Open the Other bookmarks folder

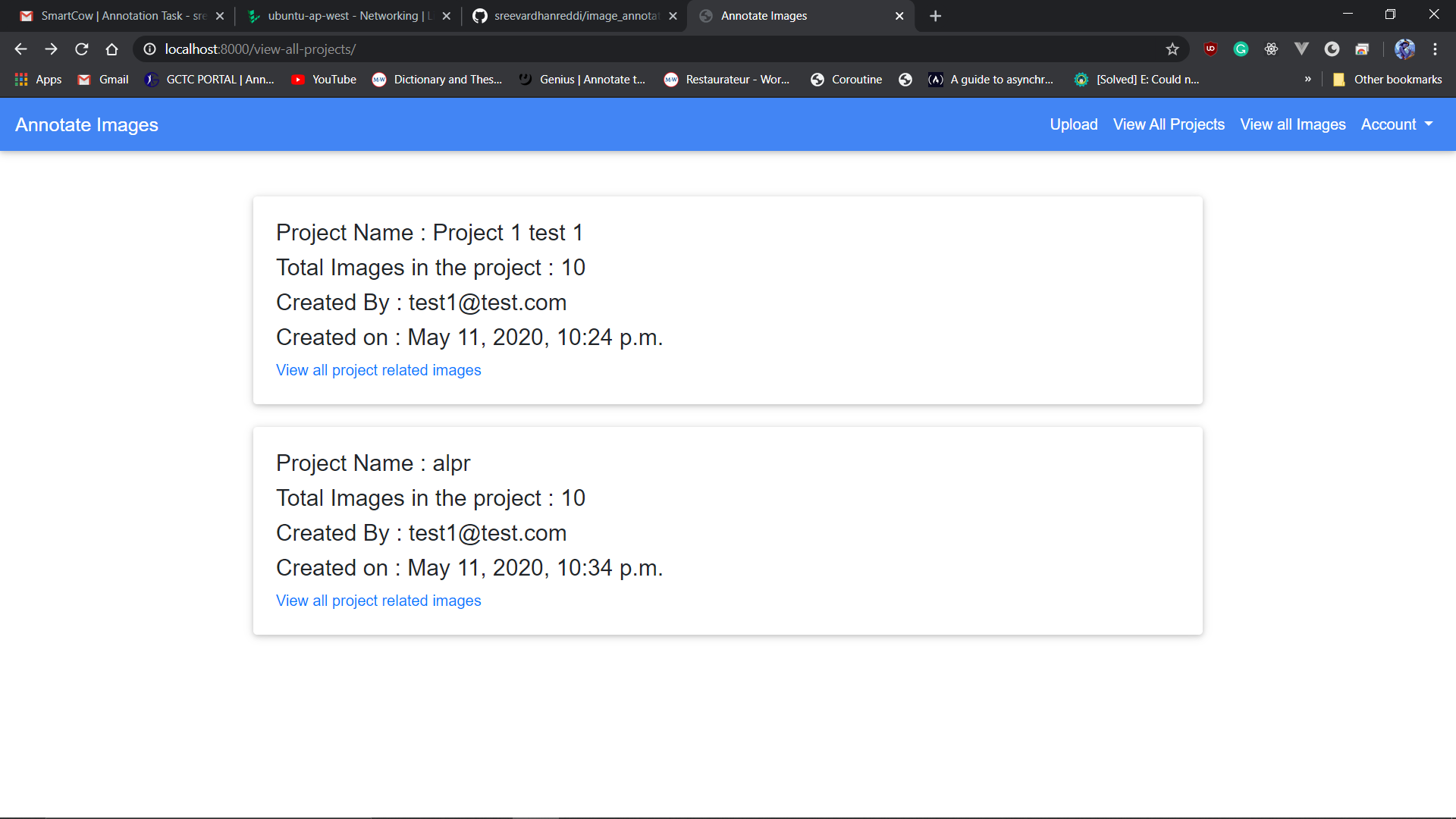pyautogui.click(x=1388, y=80)
